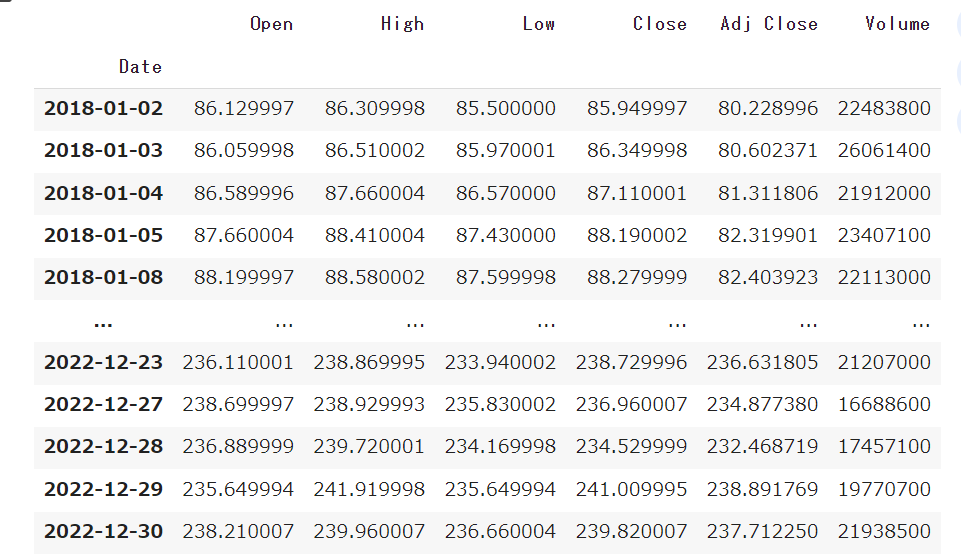This screenshot has width=961, height=559.
Task: Click Adj Close value 232.468719
Action: click(x=762, y=447)
